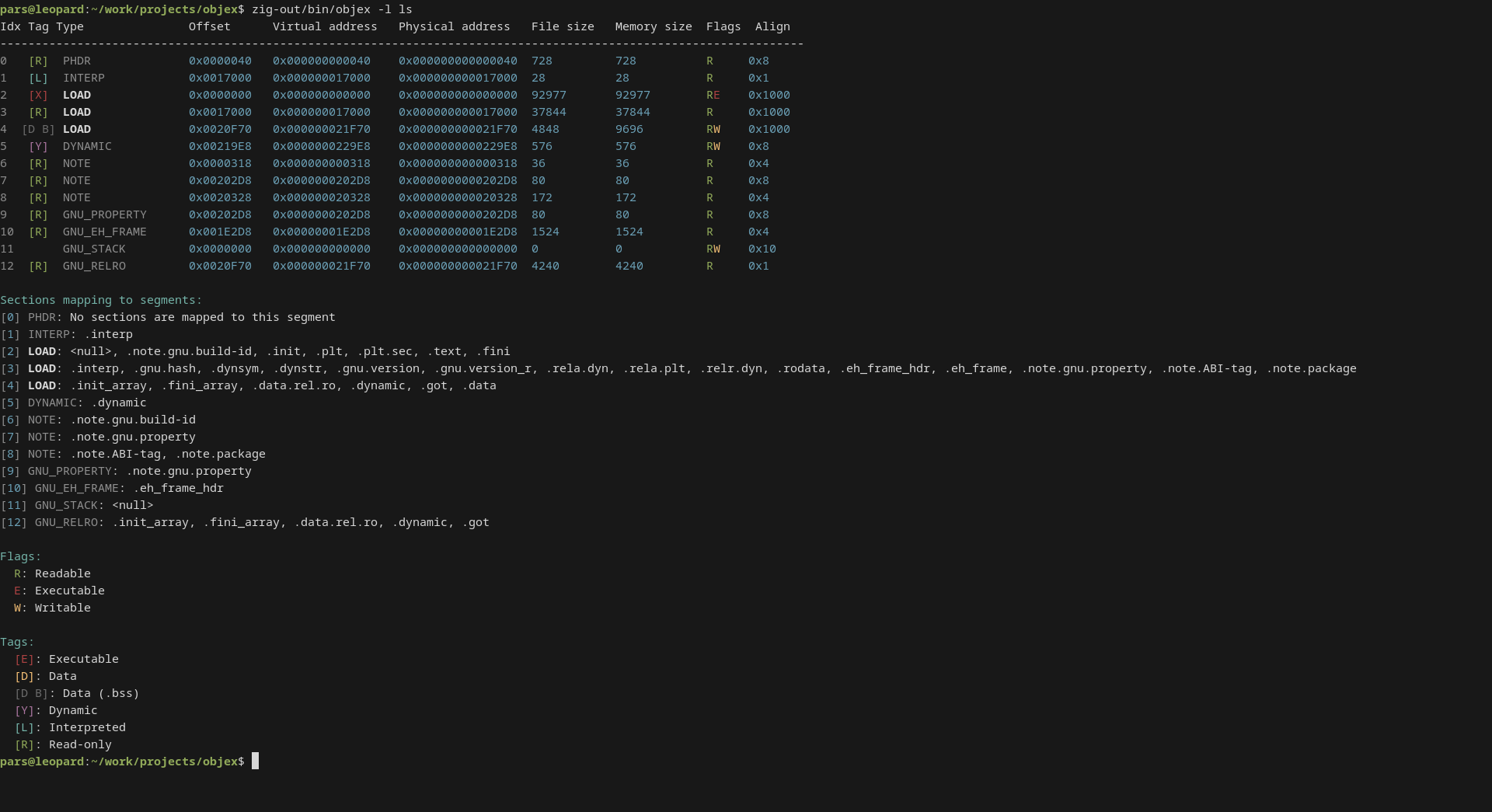
Task: Click '.eh_frame_hdr' in the [10] GNU_EH_FRAME line
Action: 178,488
